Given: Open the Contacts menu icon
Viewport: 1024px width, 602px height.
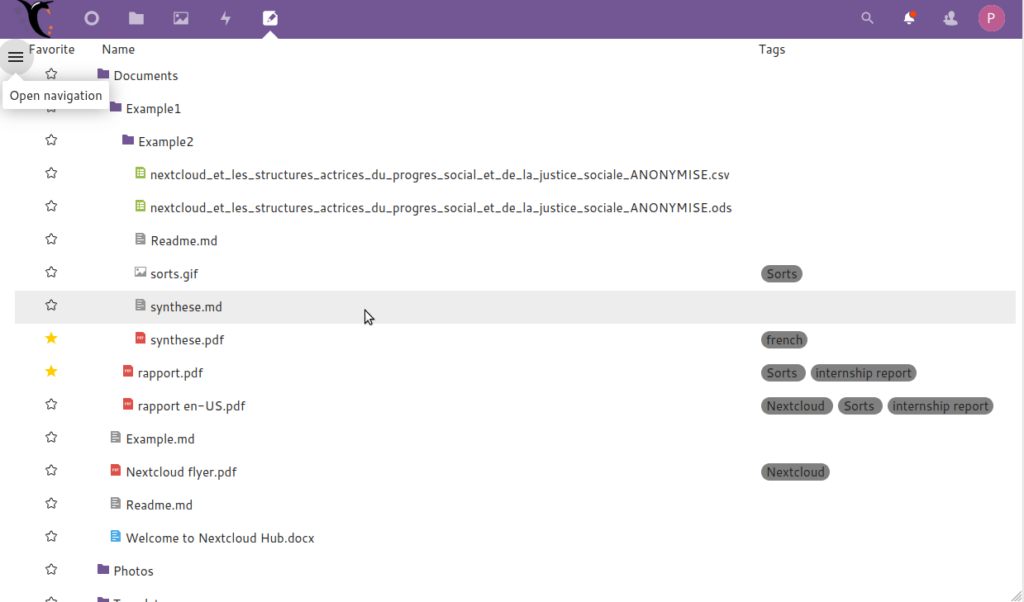Looking at the screenshot, I should pyautogui.click(x=950, y=18).
